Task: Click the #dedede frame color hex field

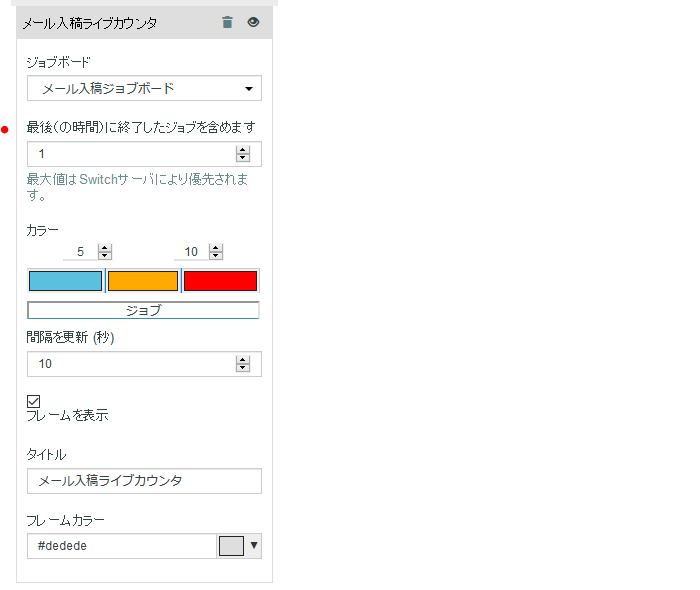Action: [x=121, y=546]
